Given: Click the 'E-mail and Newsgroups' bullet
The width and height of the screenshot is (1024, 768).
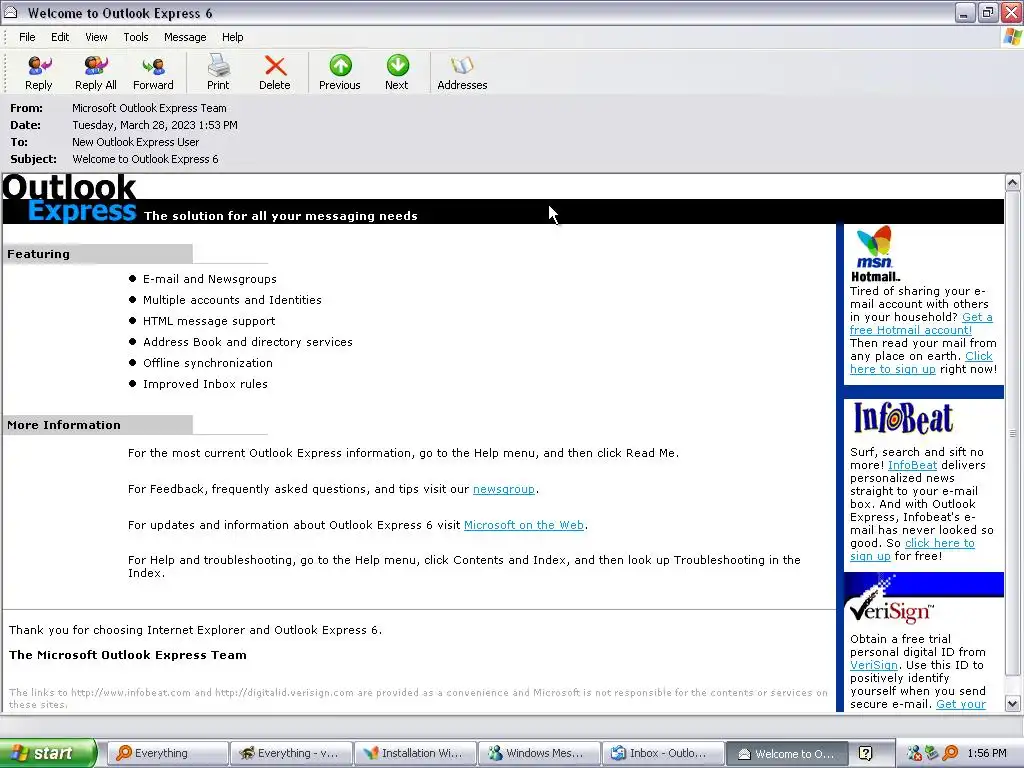Looking at the screenshot, I should tap(210, 279).
